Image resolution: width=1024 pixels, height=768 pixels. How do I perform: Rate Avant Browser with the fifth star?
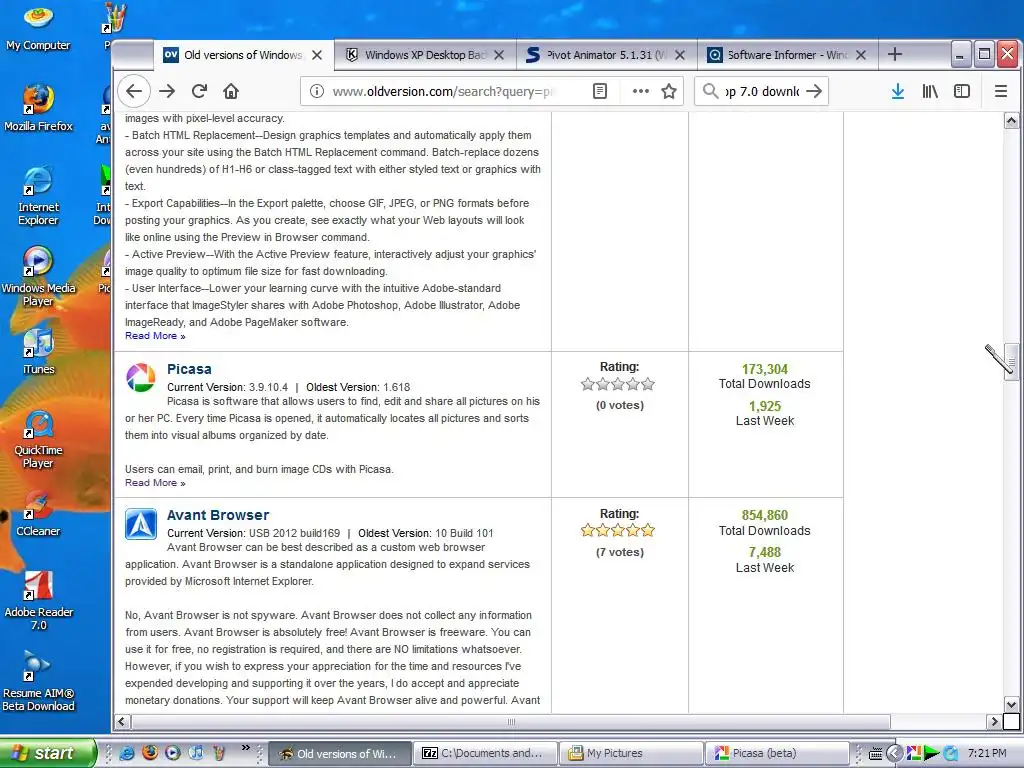click(x=648, y=530)
